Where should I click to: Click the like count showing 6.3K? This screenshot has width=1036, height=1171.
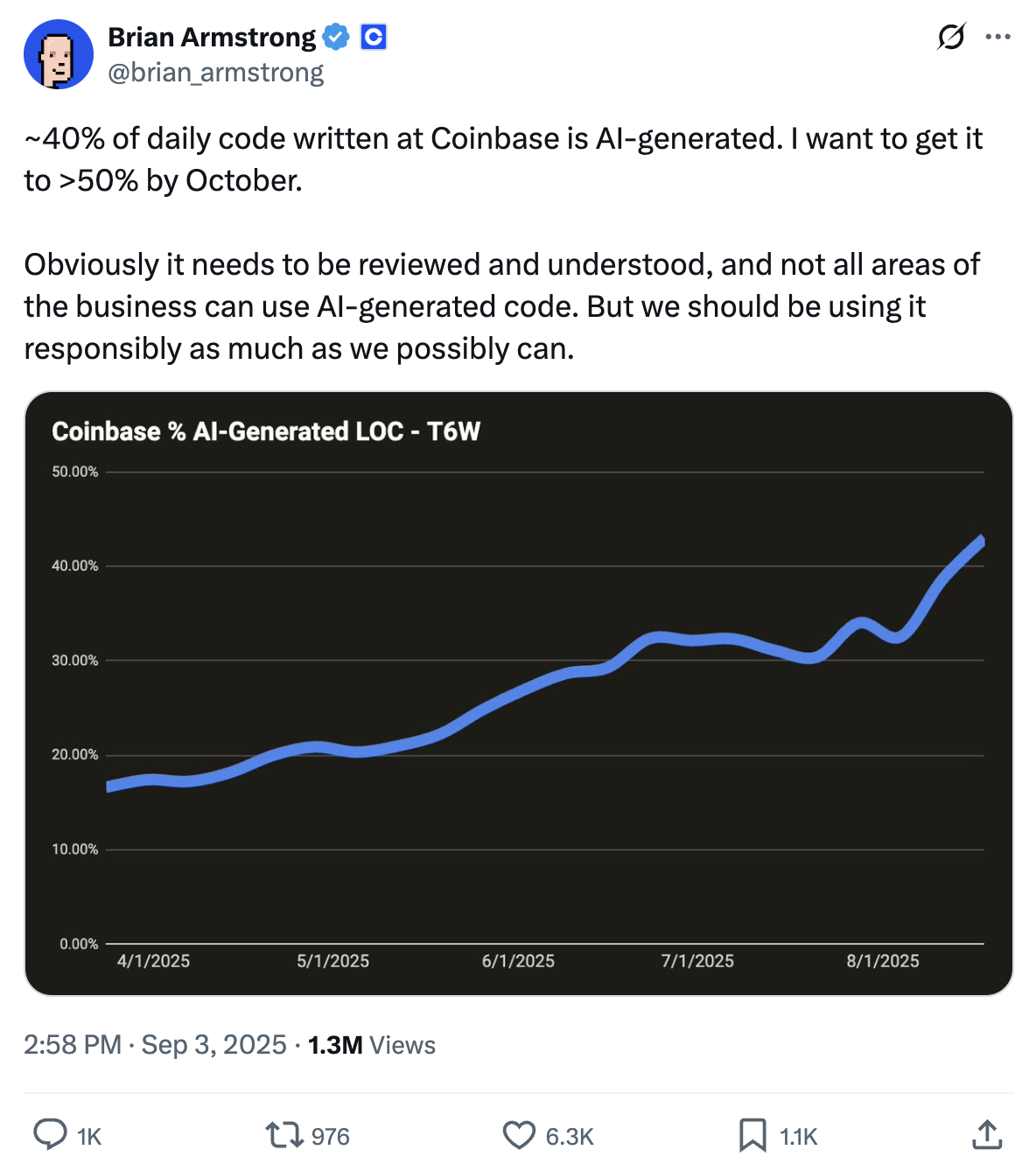click(x=568, y=1135)
